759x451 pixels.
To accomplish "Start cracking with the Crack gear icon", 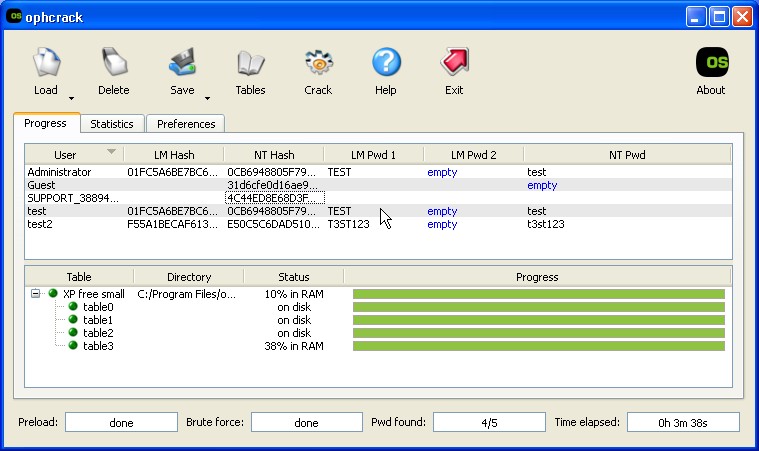I will (319, 63).
